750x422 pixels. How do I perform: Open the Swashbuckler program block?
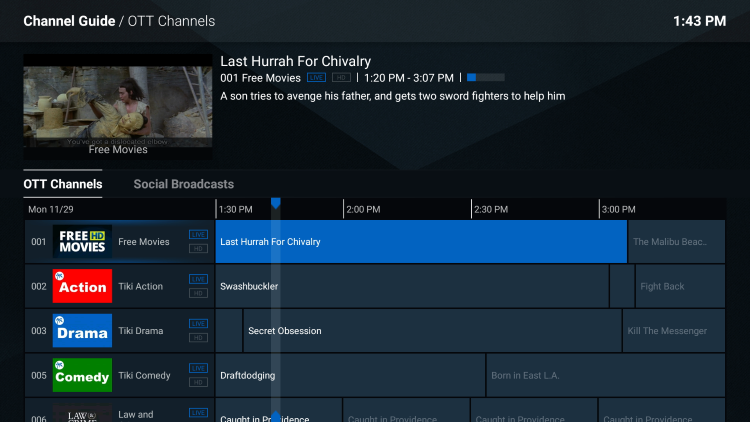(412, 286)
